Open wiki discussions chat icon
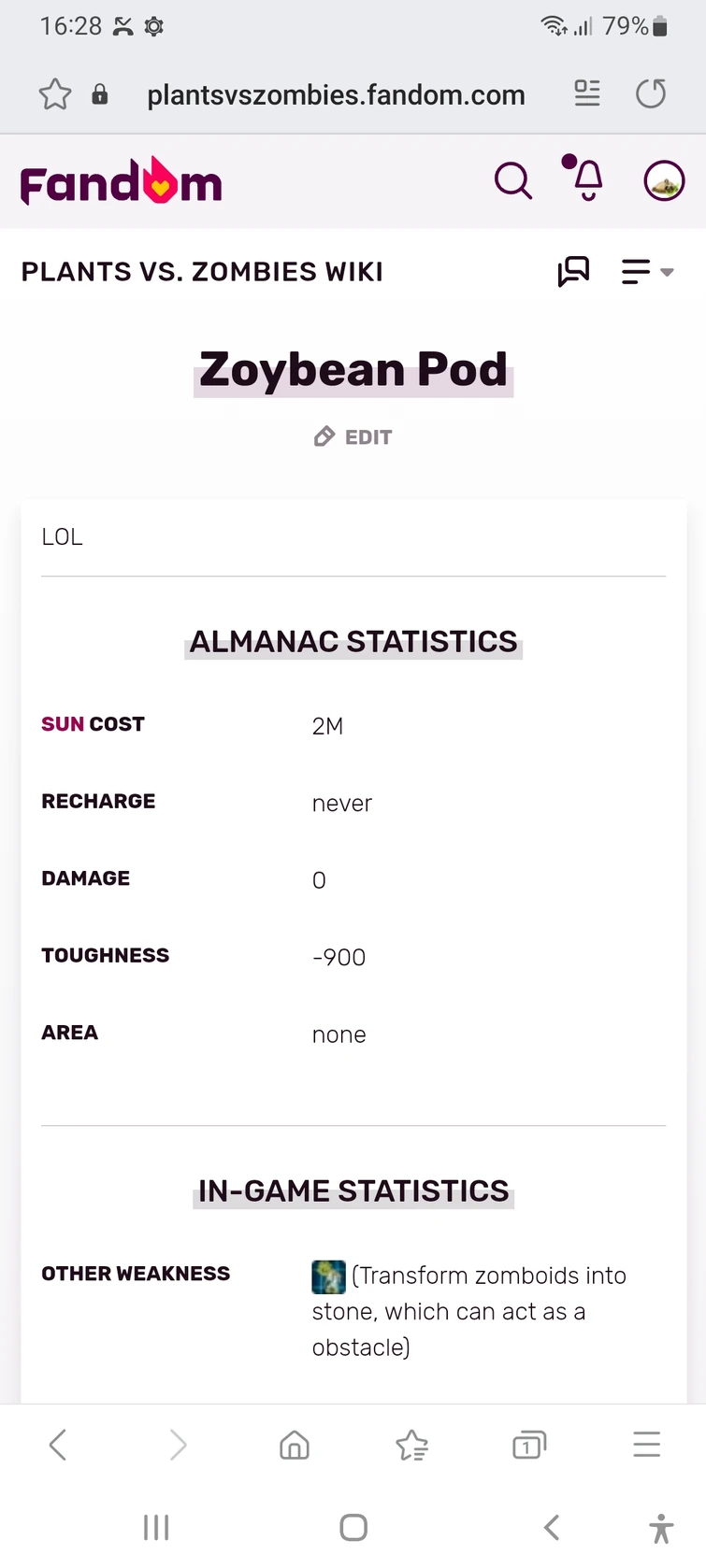706x1568 pixels. pos(573,272)
